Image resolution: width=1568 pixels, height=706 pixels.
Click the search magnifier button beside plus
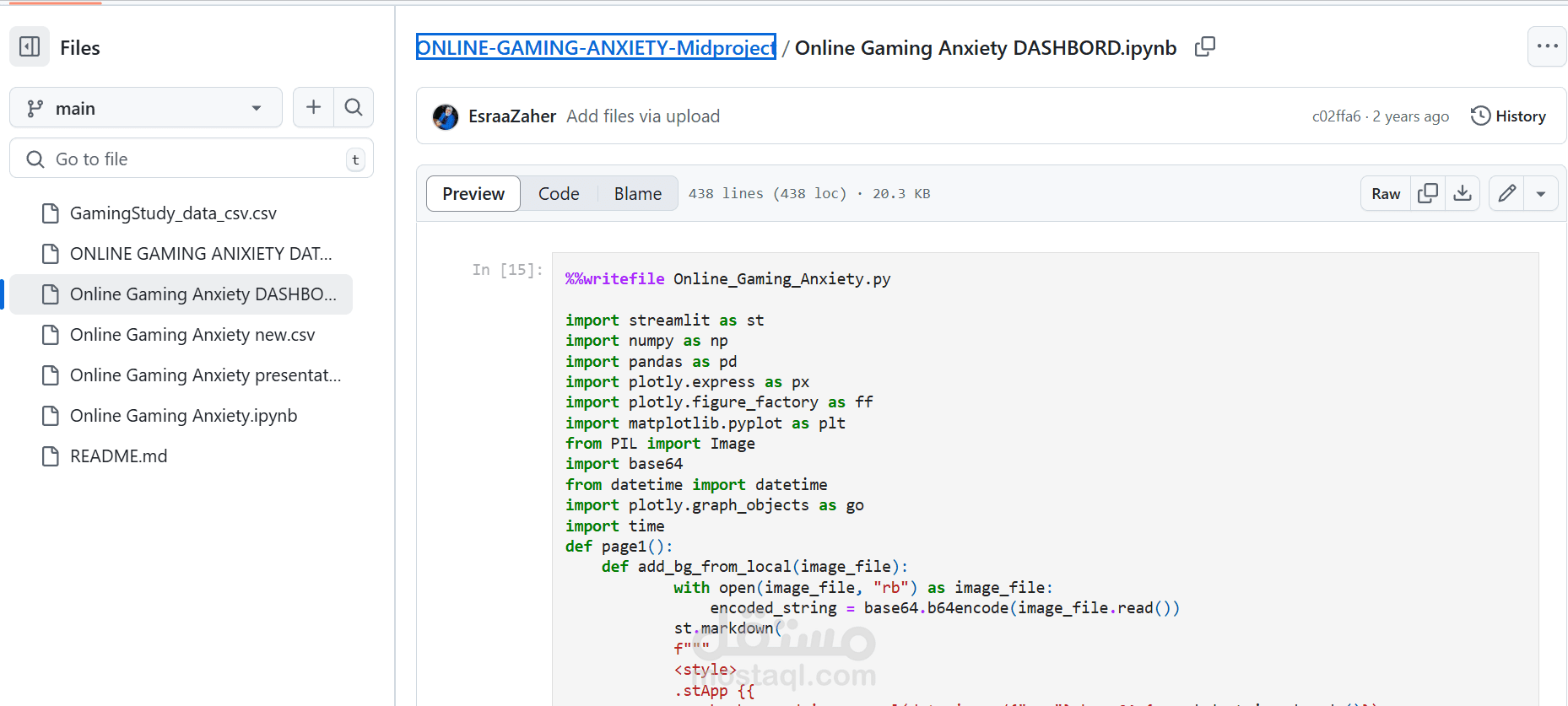[x=354, y=107]
